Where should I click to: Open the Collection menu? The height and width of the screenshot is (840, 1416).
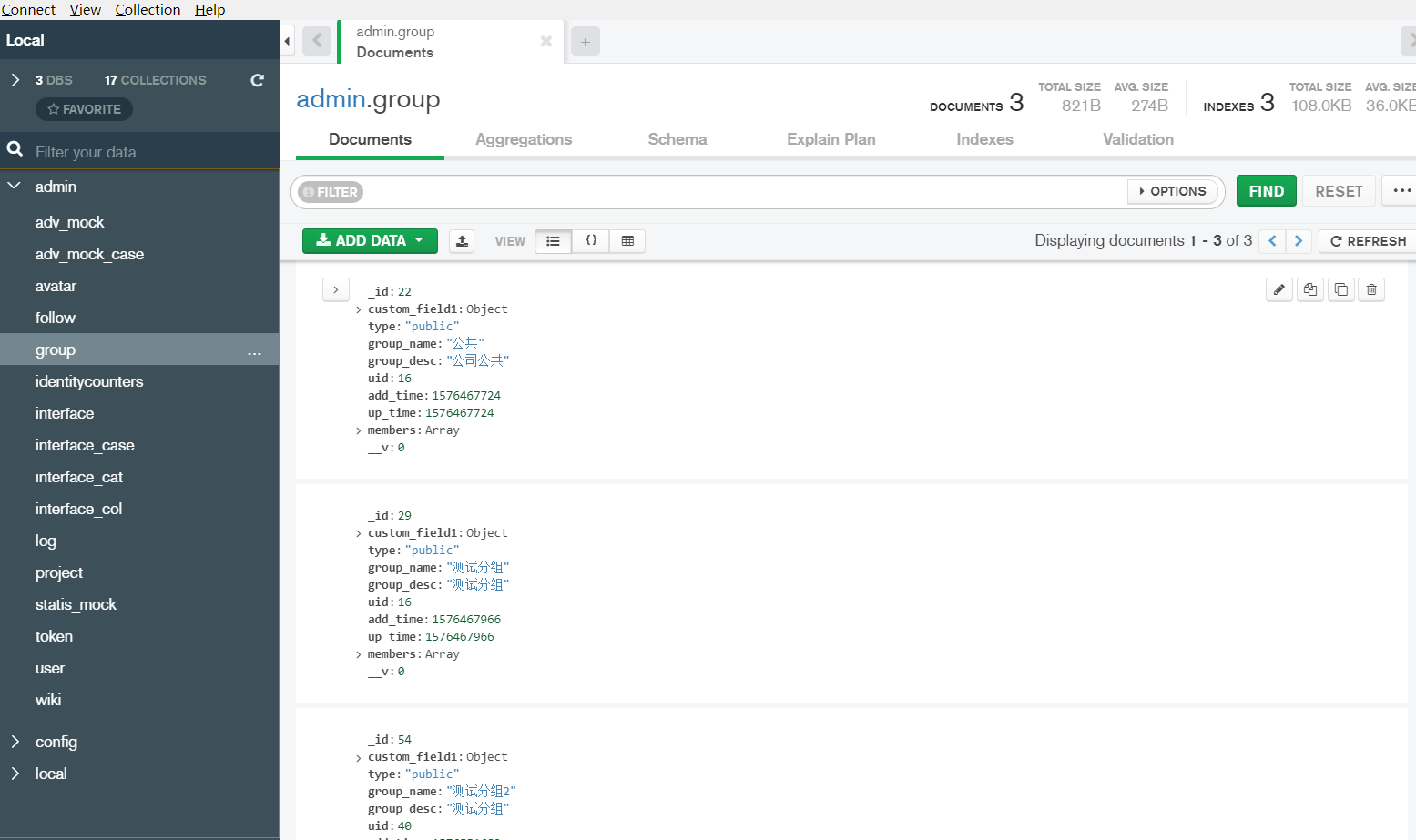click(148, 9)
